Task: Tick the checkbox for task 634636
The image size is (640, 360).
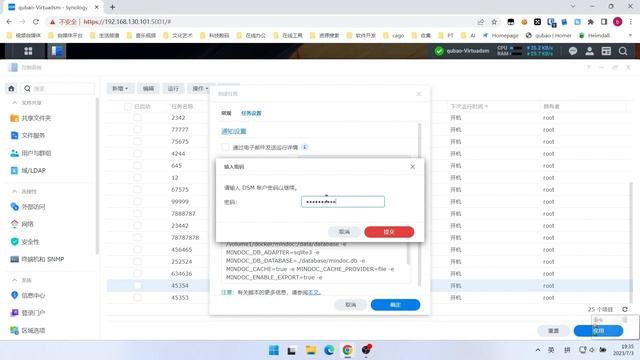Action: click(138, 273)
